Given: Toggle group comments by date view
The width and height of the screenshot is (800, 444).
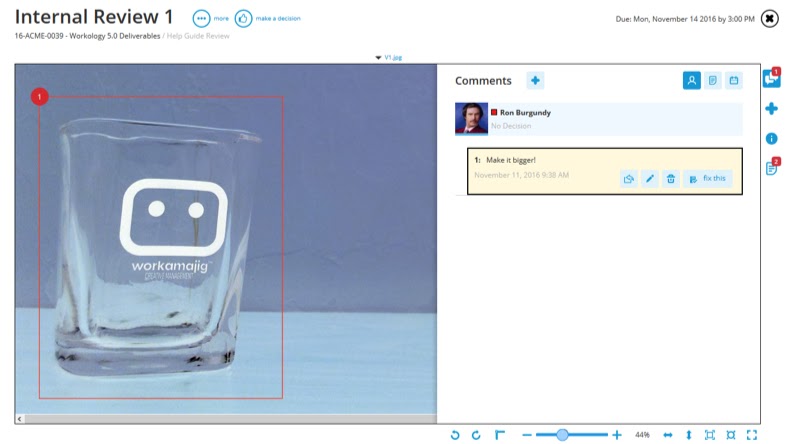Looking at the screenshot, I should point(734,80).
